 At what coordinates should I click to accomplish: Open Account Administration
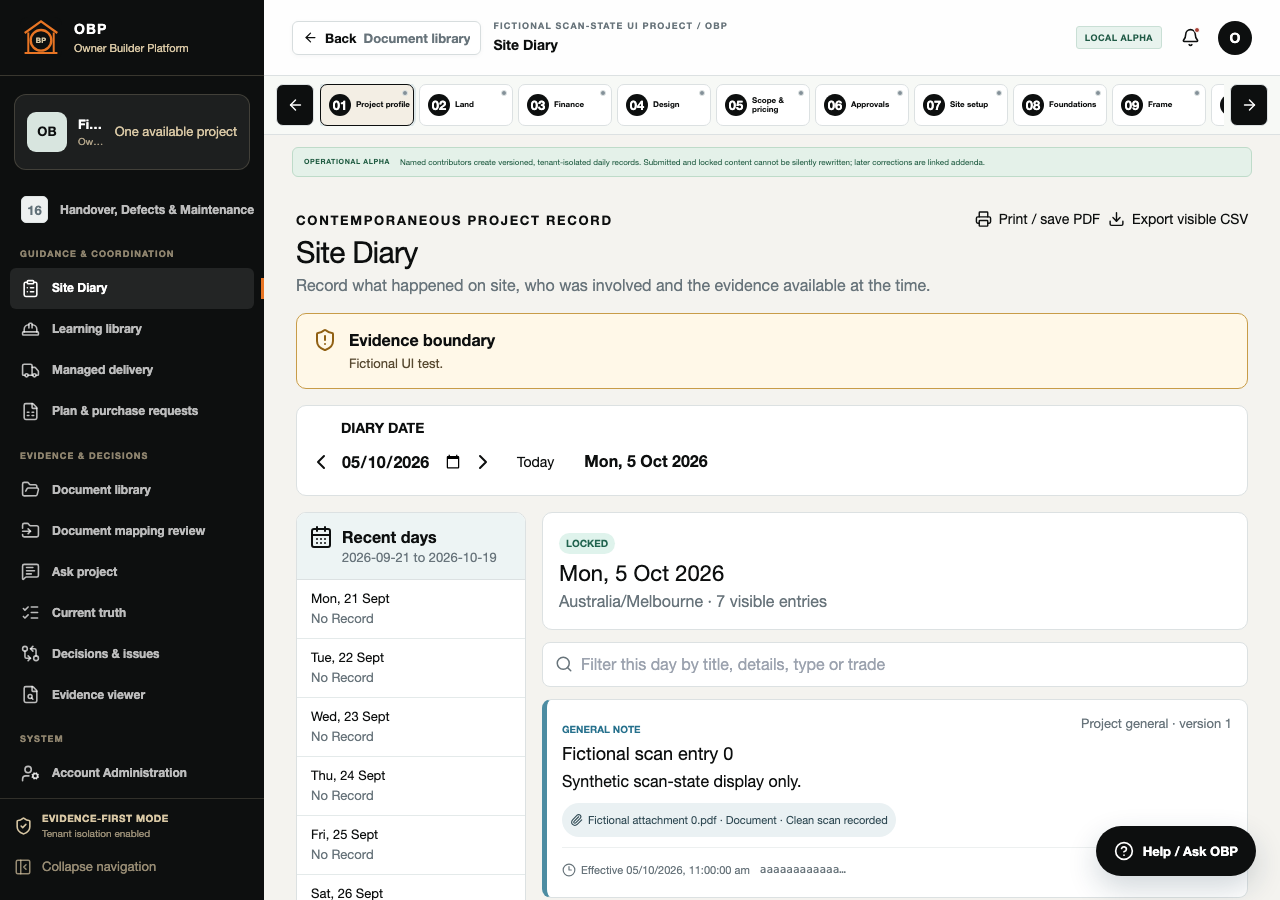132,773
